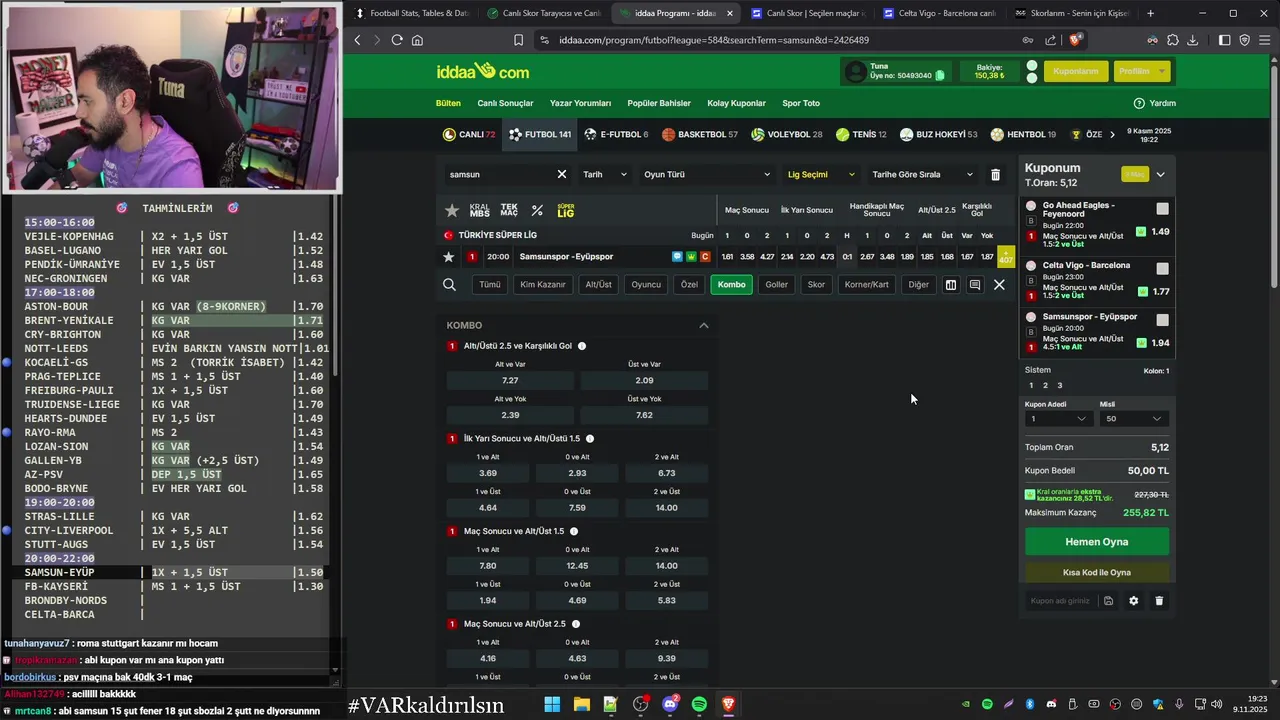Show more sports with the arrow

(x=1112, y=135)
